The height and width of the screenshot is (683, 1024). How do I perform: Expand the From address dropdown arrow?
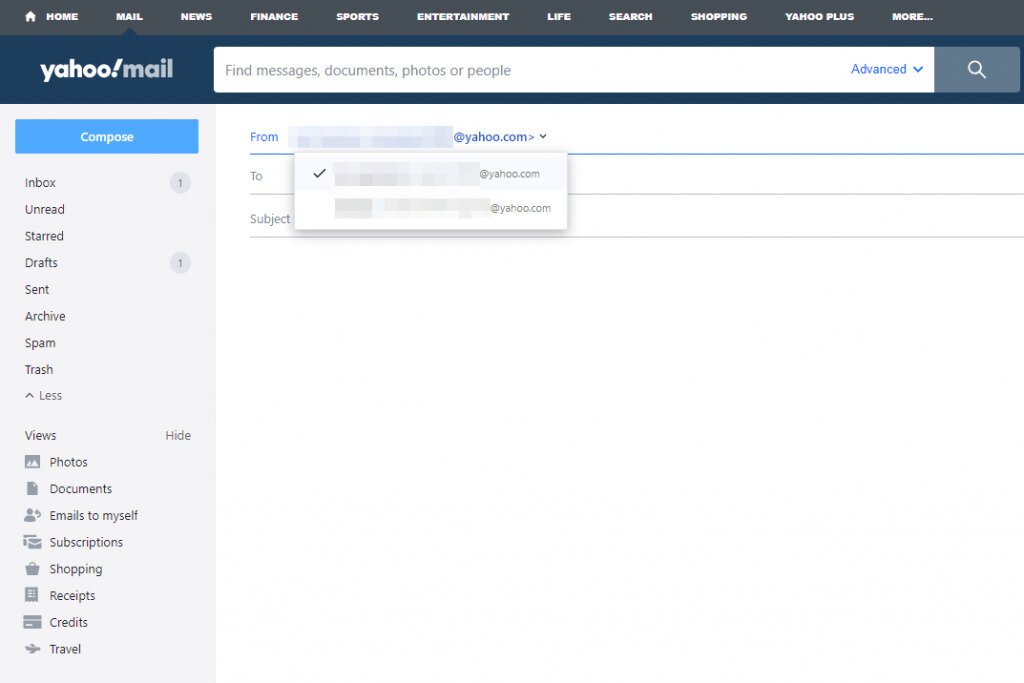pos(543,137)
